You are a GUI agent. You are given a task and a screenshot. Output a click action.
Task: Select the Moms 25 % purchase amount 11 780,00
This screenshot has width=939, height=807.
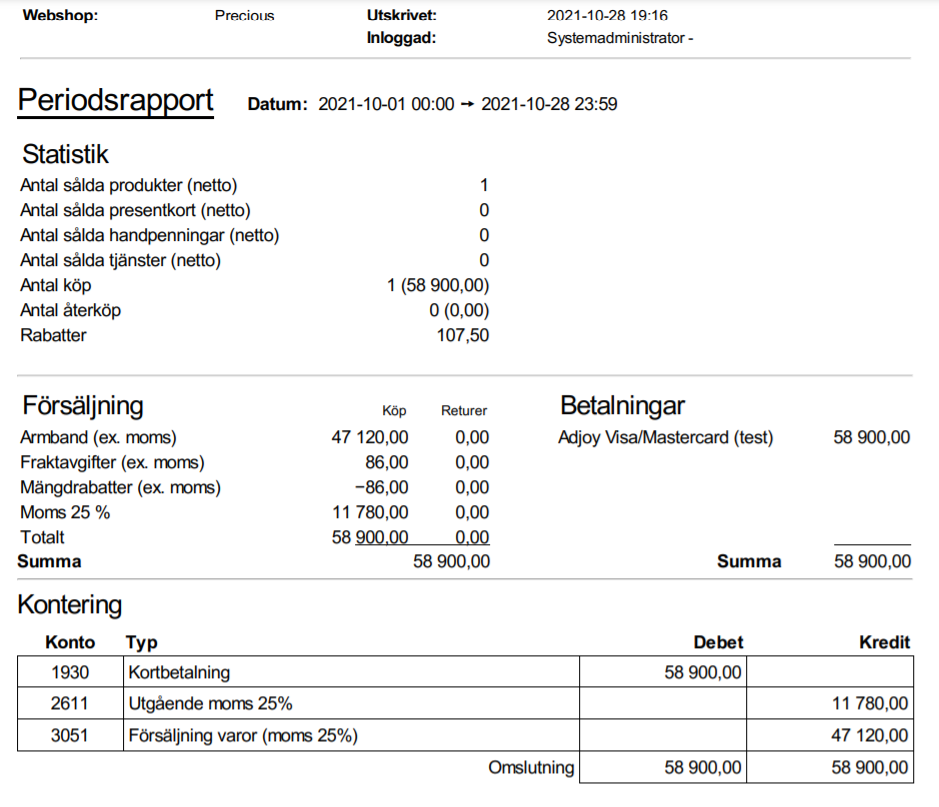click(370, 513)
